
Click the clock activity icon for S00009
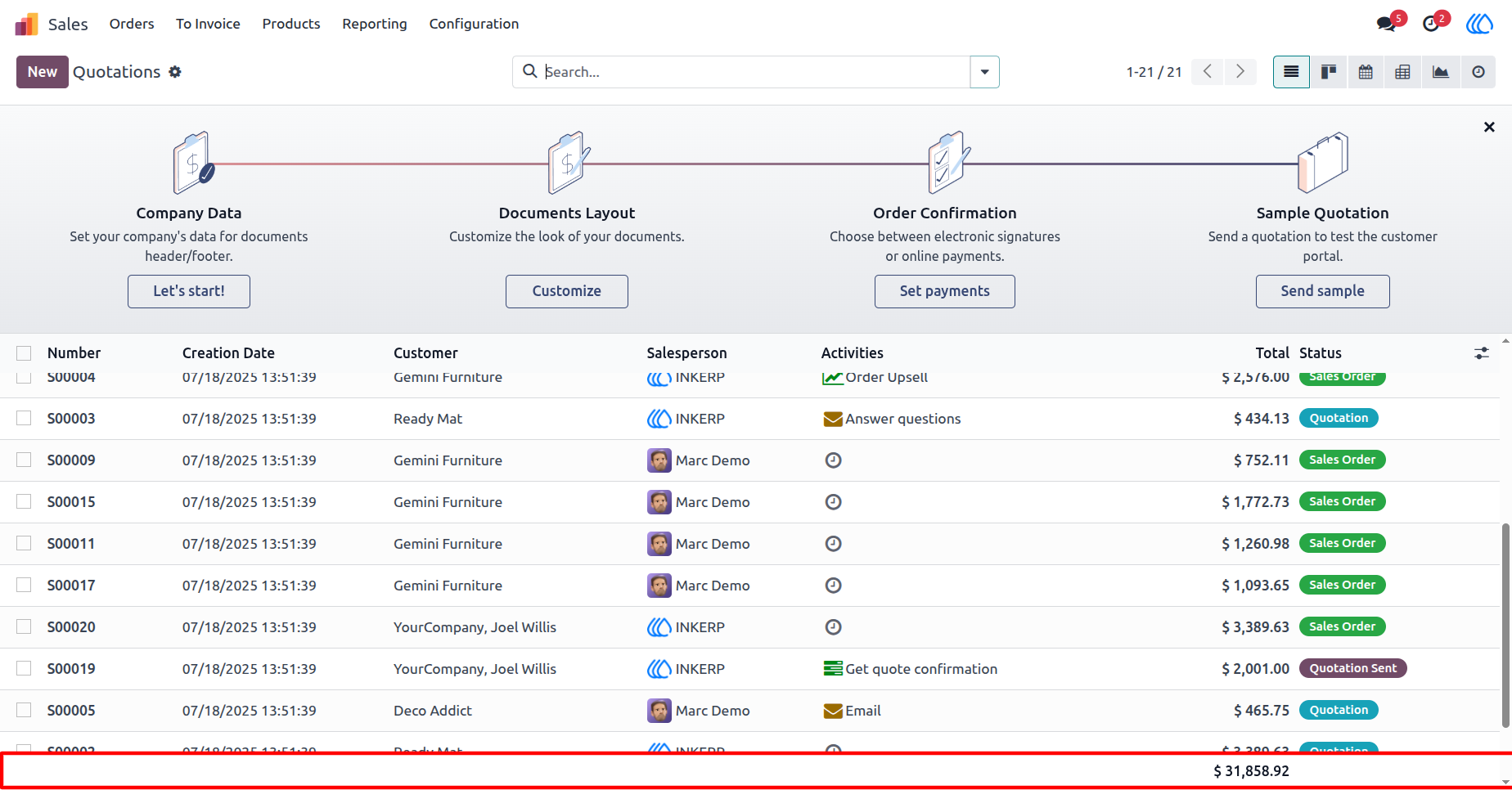click(x=833, y=460)
